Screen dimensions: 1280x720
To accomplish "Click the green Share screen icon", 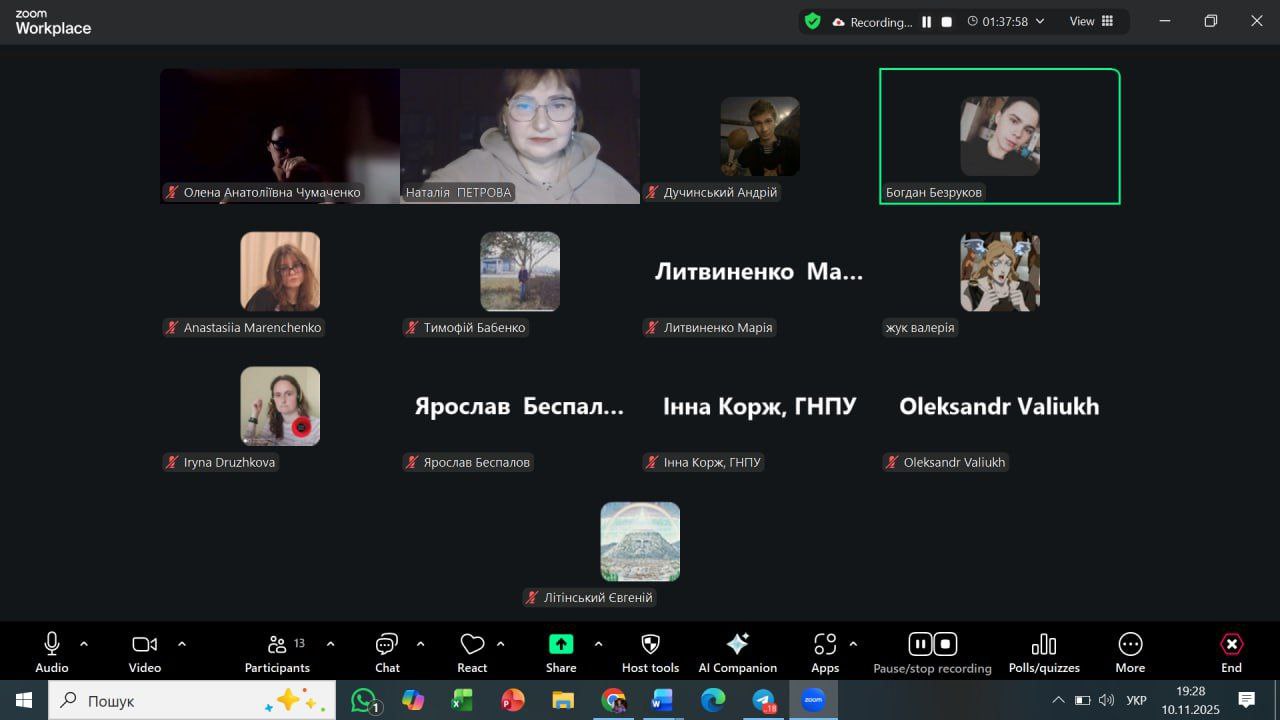I will coord(561,645).
